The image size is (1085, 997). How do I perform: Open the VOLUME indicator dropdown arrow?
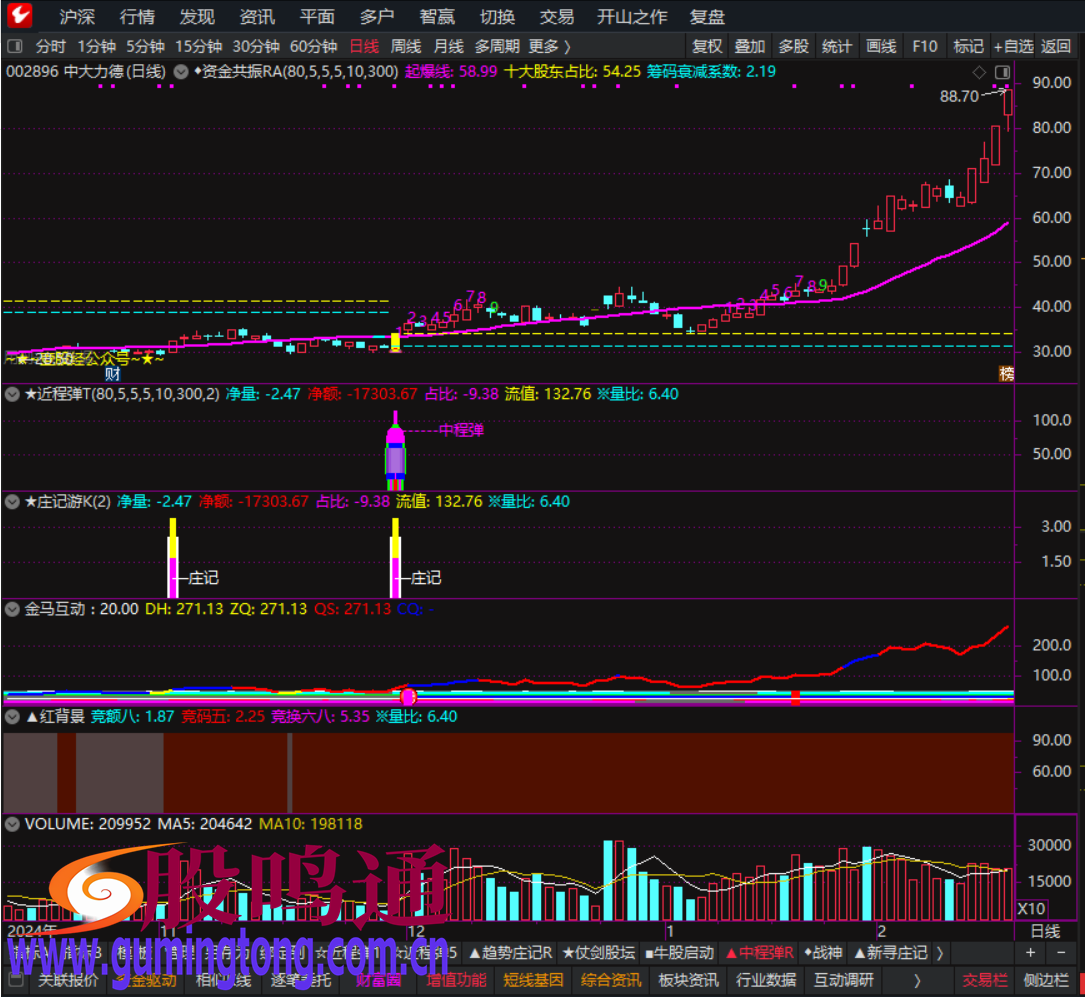[12, 824]
